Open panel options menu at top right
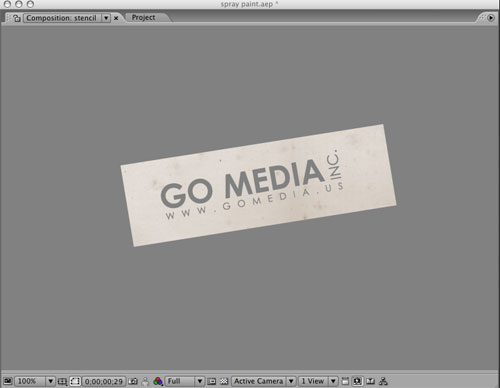The height and width of the screenshot is (388, 500). (x=491, y=18)
